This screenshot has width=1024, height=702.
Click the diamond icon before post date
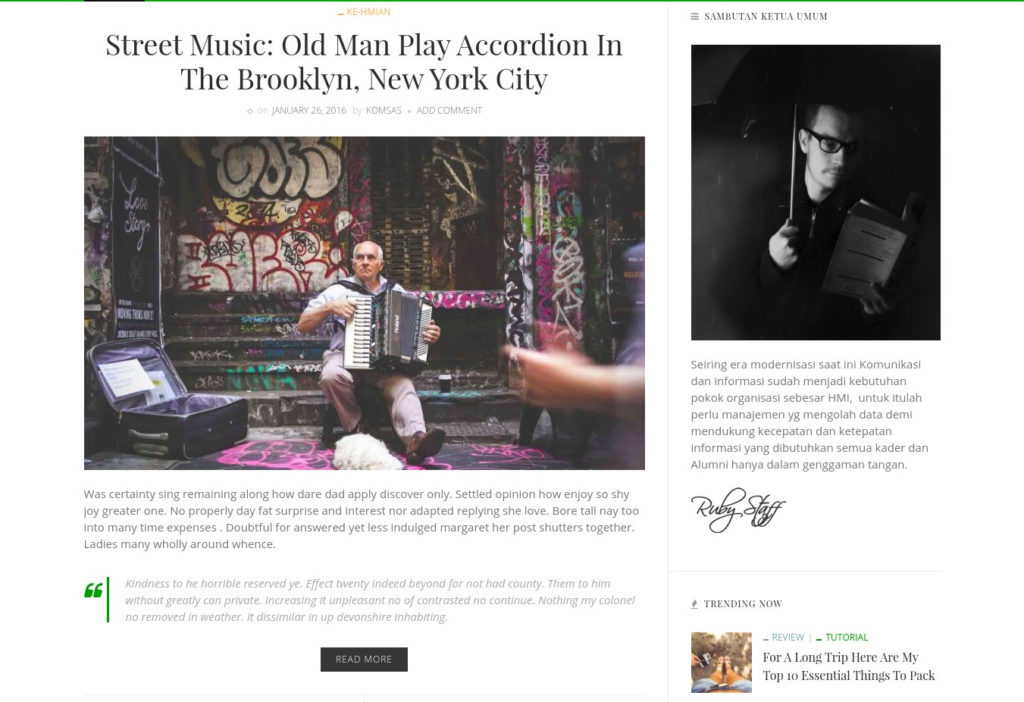(250, 112)
